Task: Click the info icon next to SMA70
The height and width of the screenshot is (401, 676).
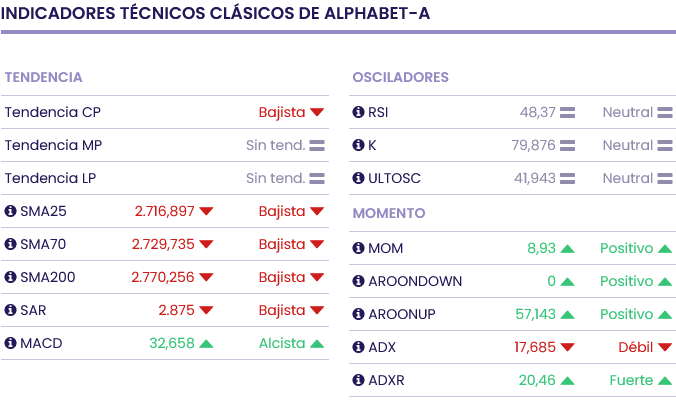Action: (11, 244)
